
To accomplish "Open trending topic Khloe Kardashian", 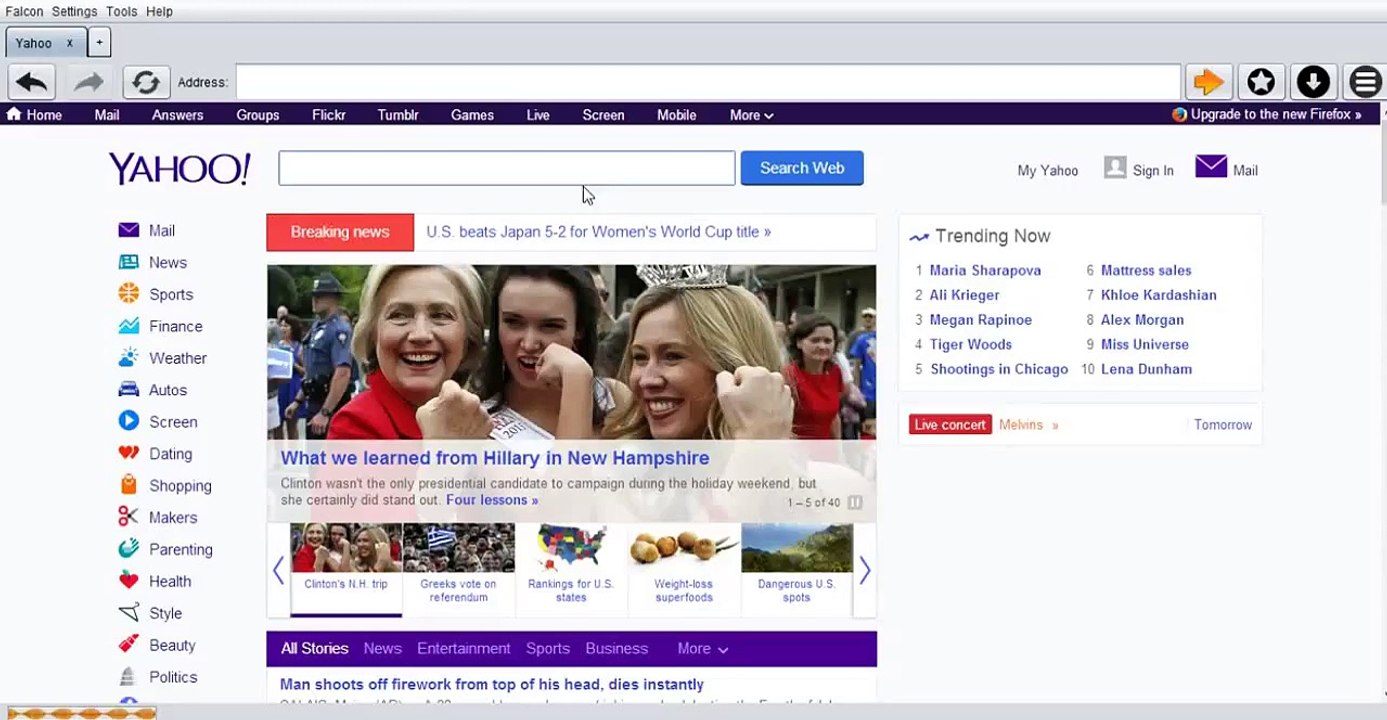I will [x=1159, y=295].
